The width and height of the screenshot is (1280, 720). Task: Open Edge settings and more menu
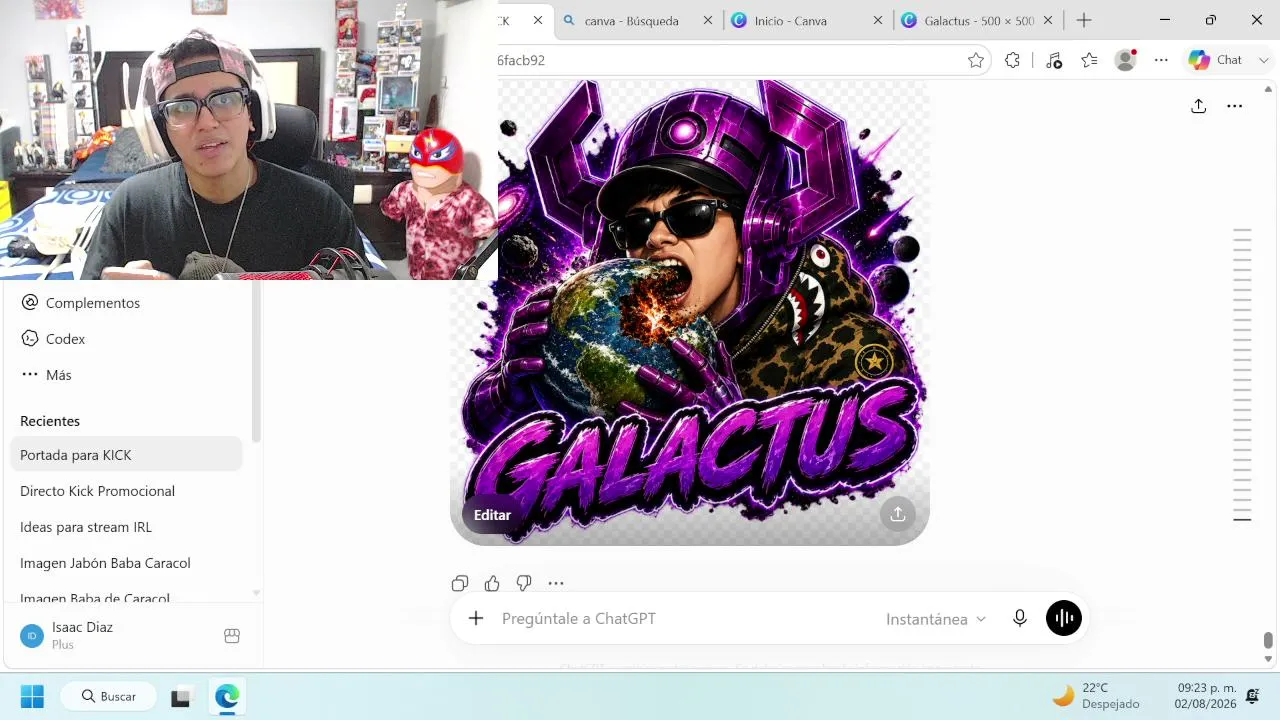tap(1161, 60)
